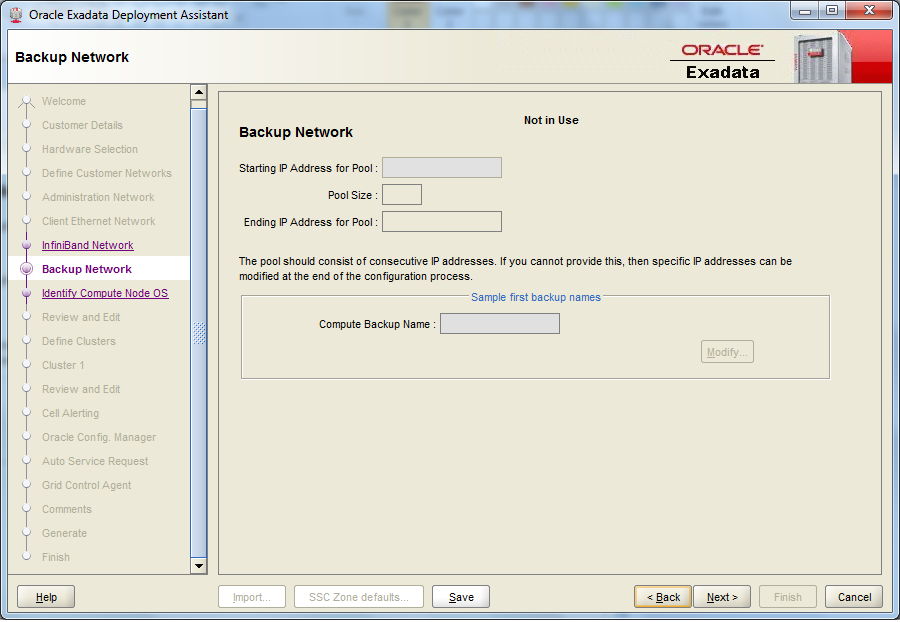Click the Compute Backup Name field
The height and width of the screenshot is (622, 900).
pos(499,324)
